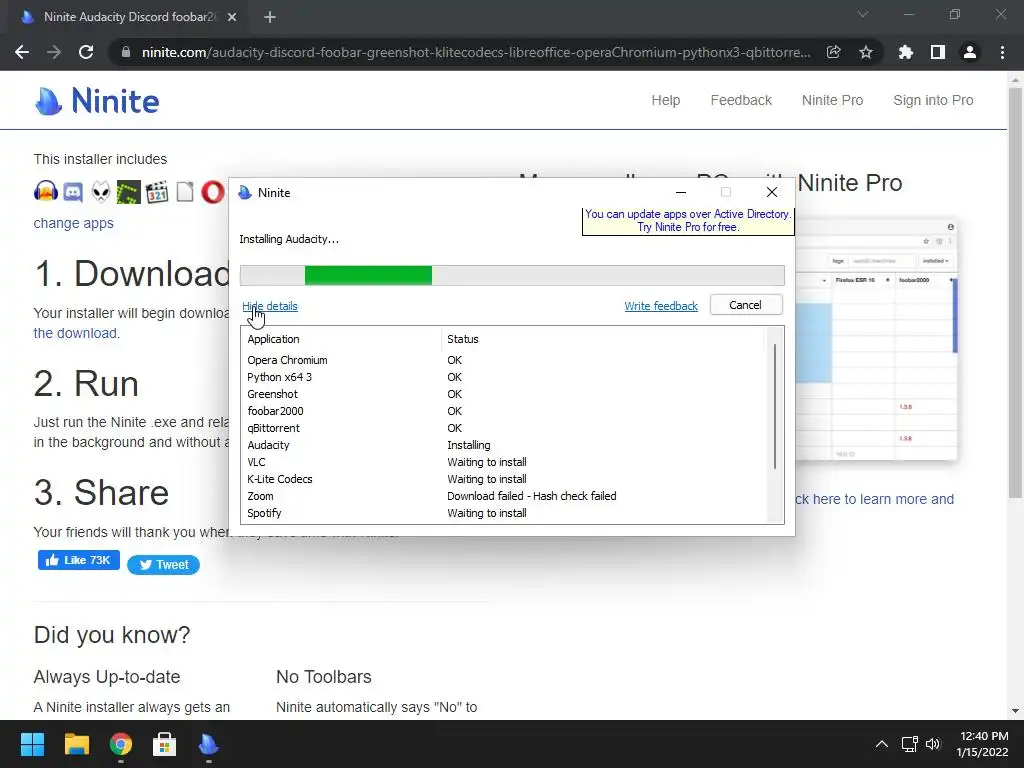The height and width of the screenshot is (768, 1024).
Task: Select the VLC row
Action: (503, 462)
